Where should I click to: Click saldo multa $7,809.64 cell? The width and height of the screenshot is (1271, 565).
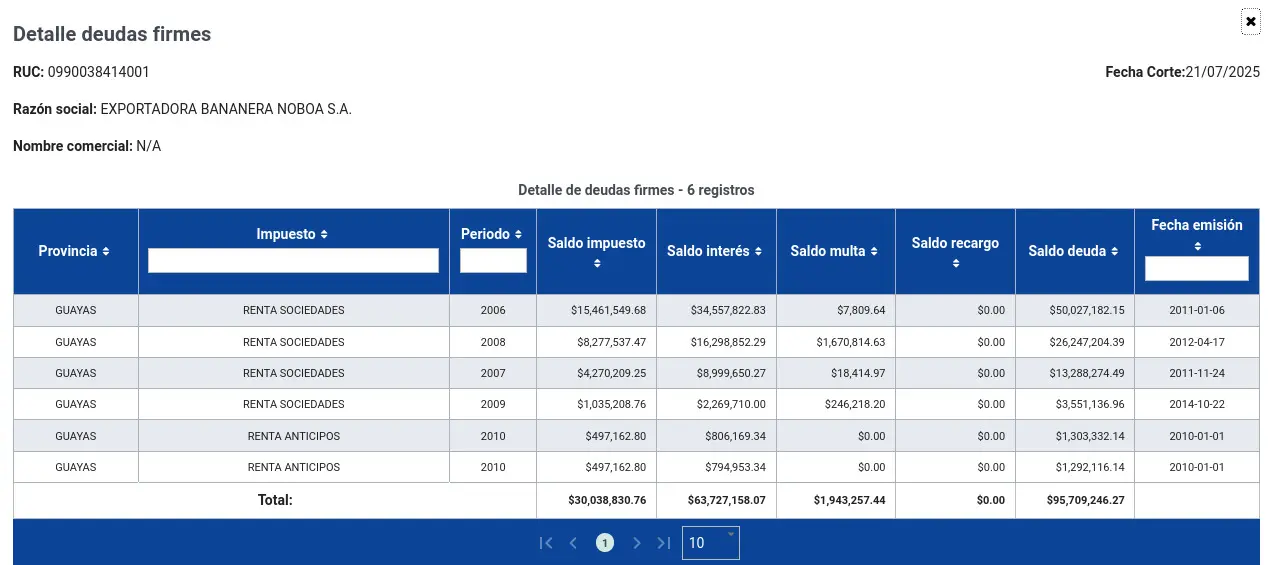[835, 310]
